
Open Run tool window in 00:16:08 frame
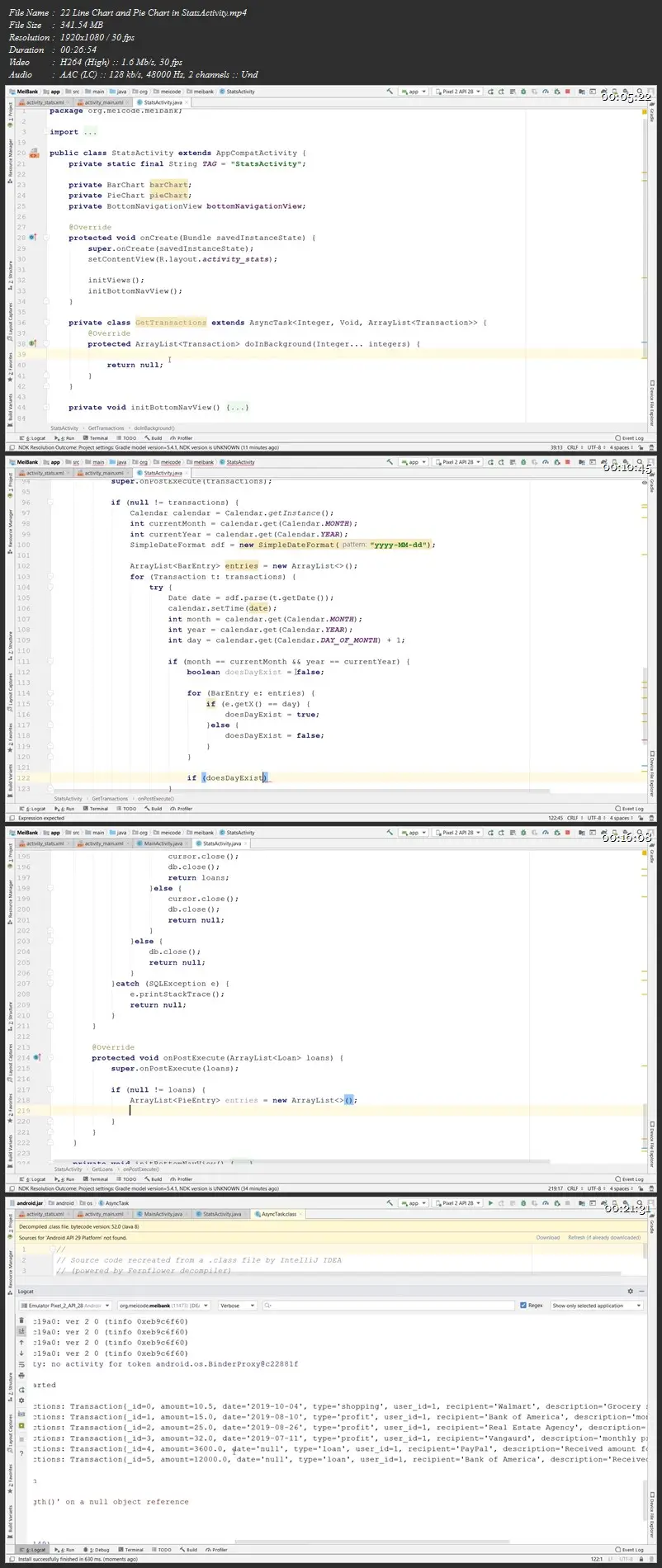click(66, 1179)
